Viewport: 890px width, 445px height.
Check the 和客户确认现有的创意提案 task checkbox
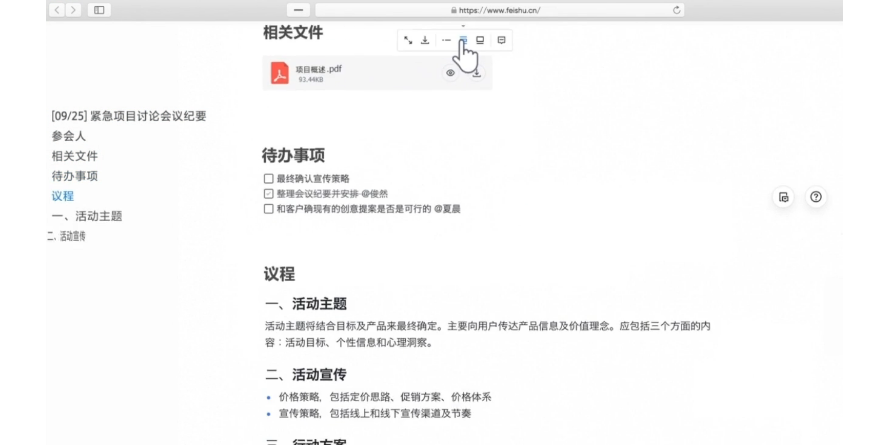(x=268, y=209)
